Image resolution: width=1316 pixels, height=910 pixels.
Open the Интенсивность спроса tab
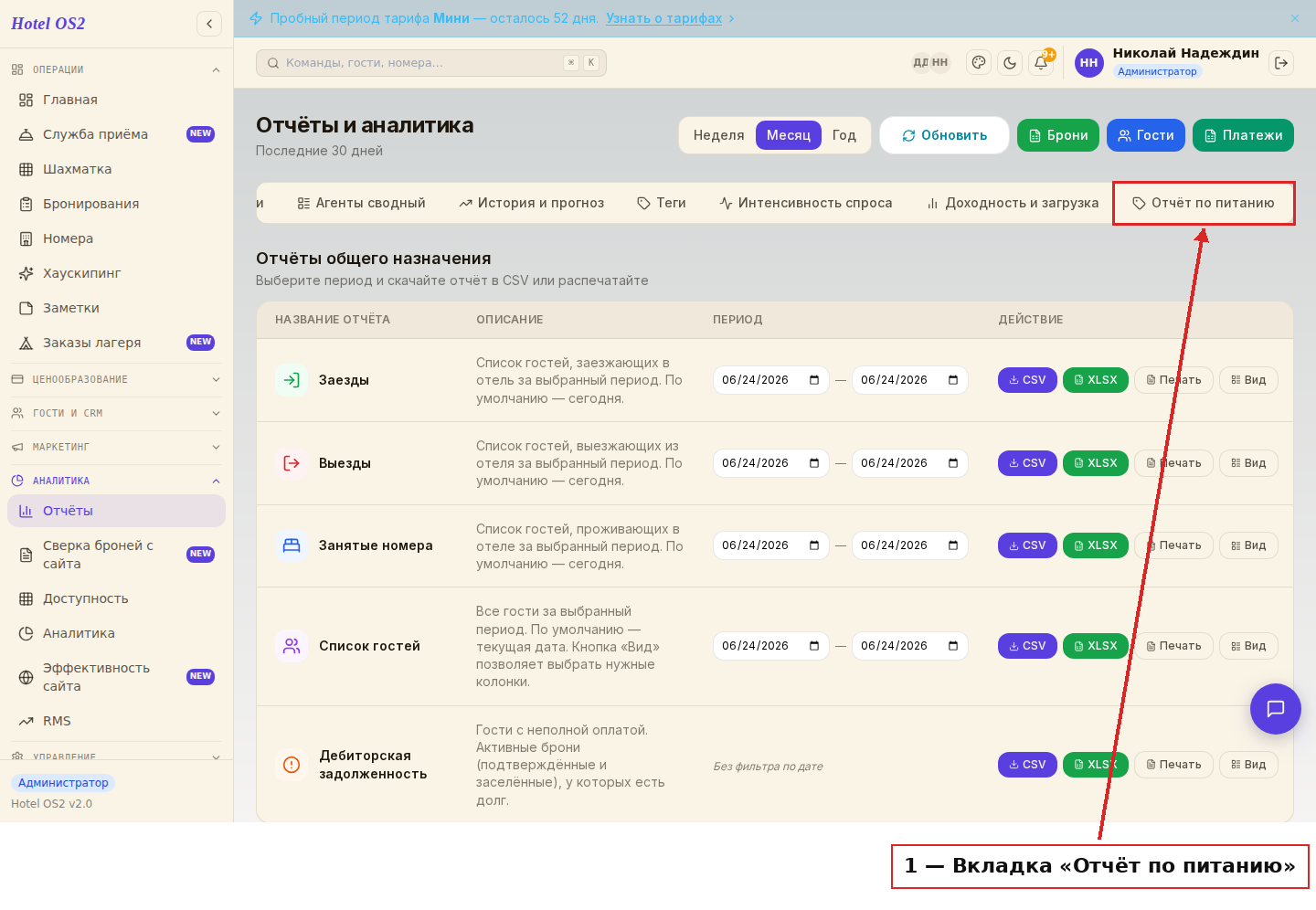point(805,203)
